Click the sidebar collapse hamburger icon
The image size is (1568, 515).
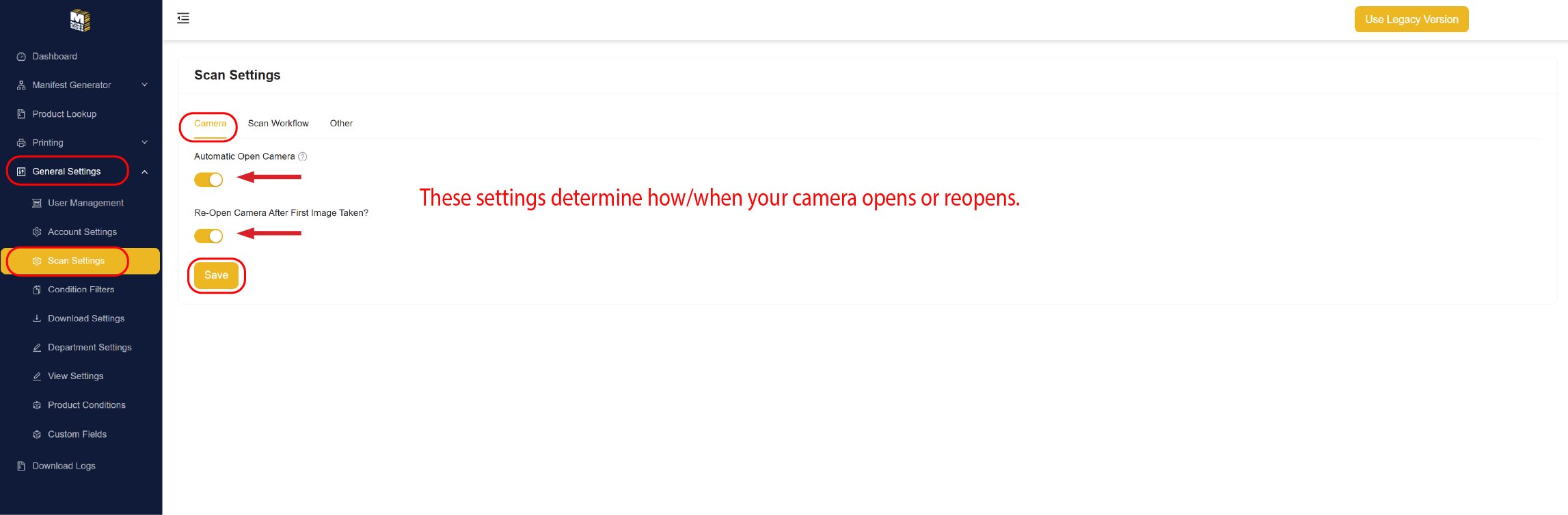tap(183, 18)
